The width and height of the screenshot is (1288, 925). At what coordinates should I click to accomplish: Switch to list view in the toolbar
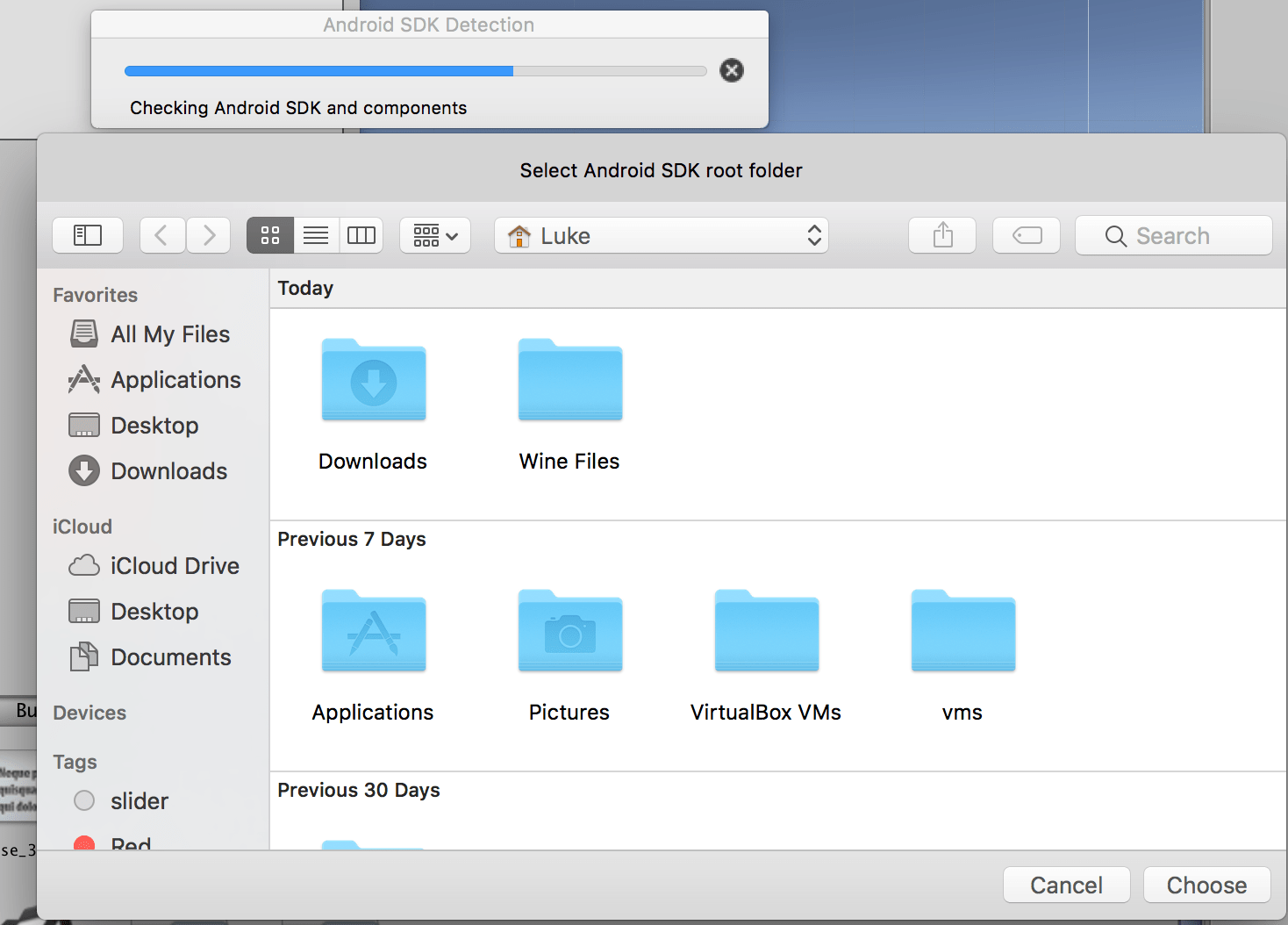click(315, 235)
